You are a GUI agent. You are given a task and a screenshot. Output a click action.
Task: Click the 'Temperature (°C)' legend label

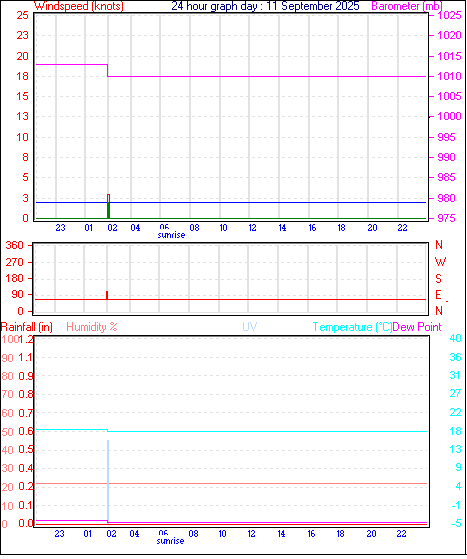click(352, 327)
